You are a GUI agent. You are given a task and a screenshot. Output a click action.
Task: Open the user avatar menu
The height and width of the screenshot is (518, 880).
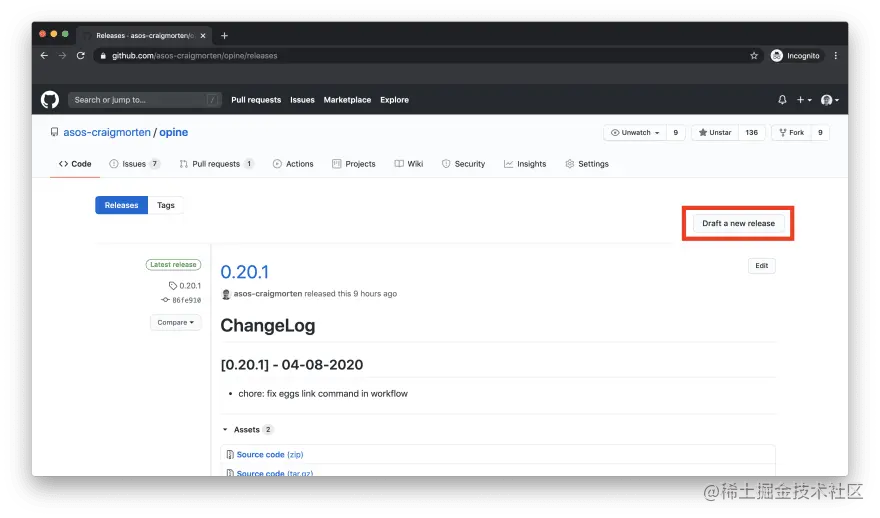coord(829,99)
